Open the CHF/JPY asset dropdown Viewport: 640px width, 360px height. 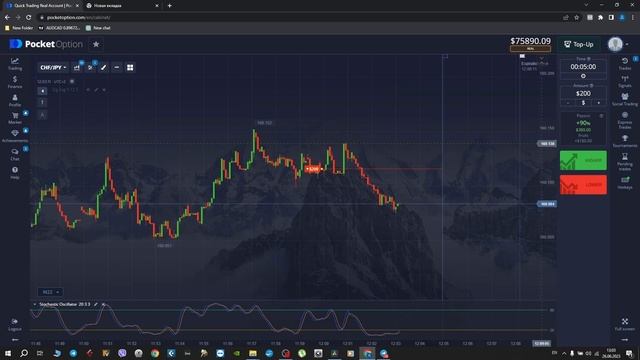click(x=53, y=67)
